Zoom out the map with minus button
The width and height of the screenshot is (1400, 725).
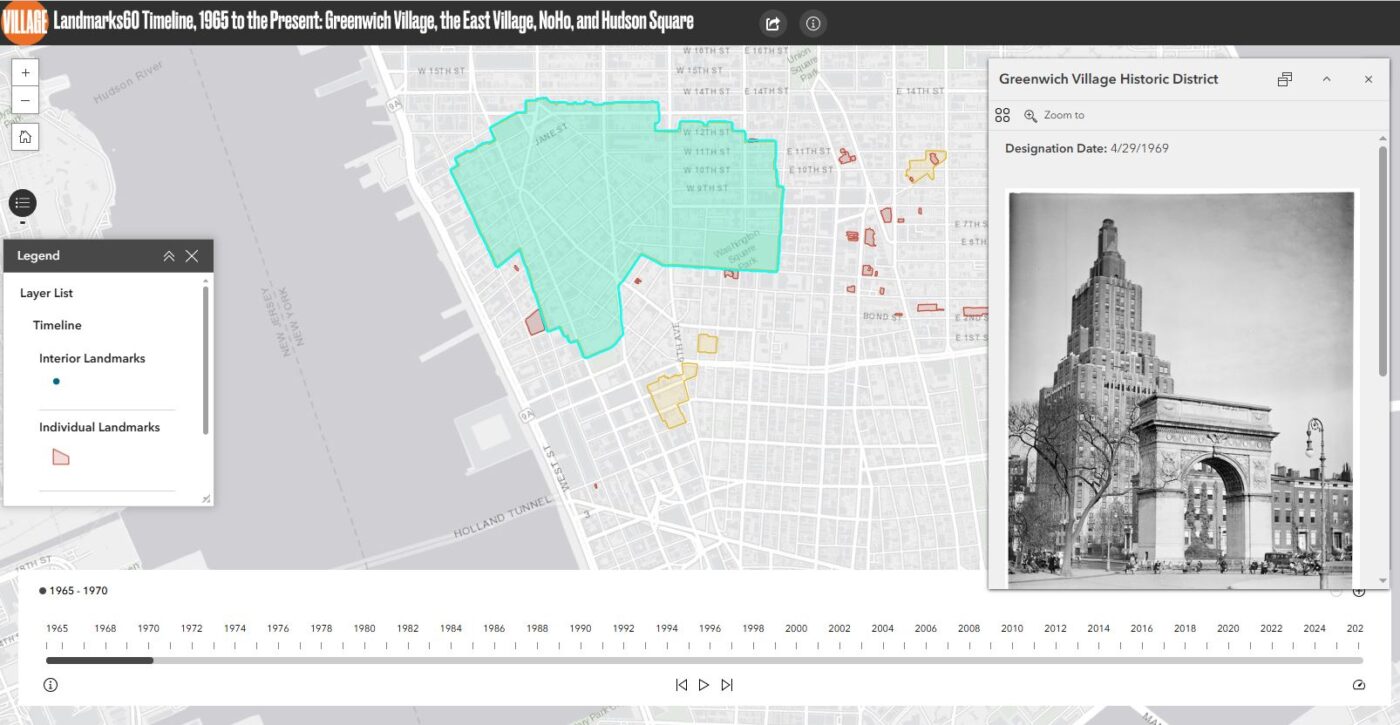25,100
